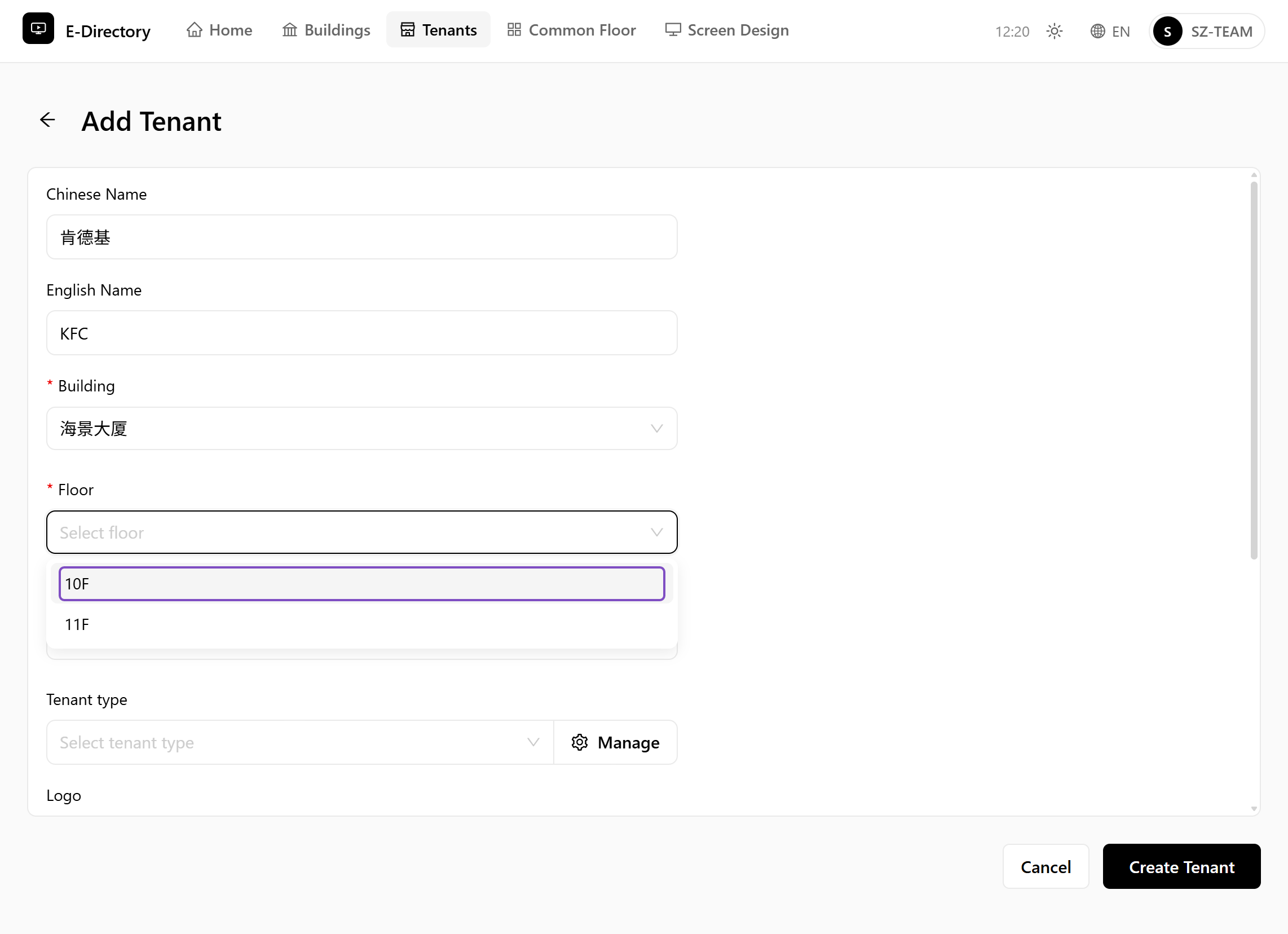Screen dimensions: 1288x934
Task: Click the Building dropdown chevron arrow
Action: tap(656, 429)
